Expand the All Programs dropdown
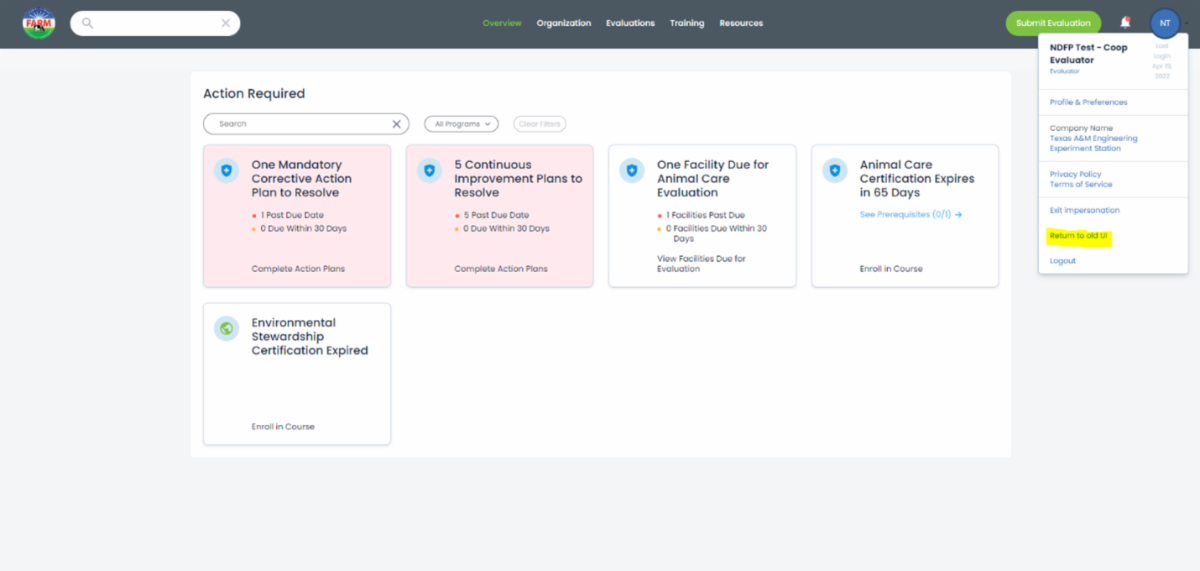The image size is (1200, 571). 461,124
